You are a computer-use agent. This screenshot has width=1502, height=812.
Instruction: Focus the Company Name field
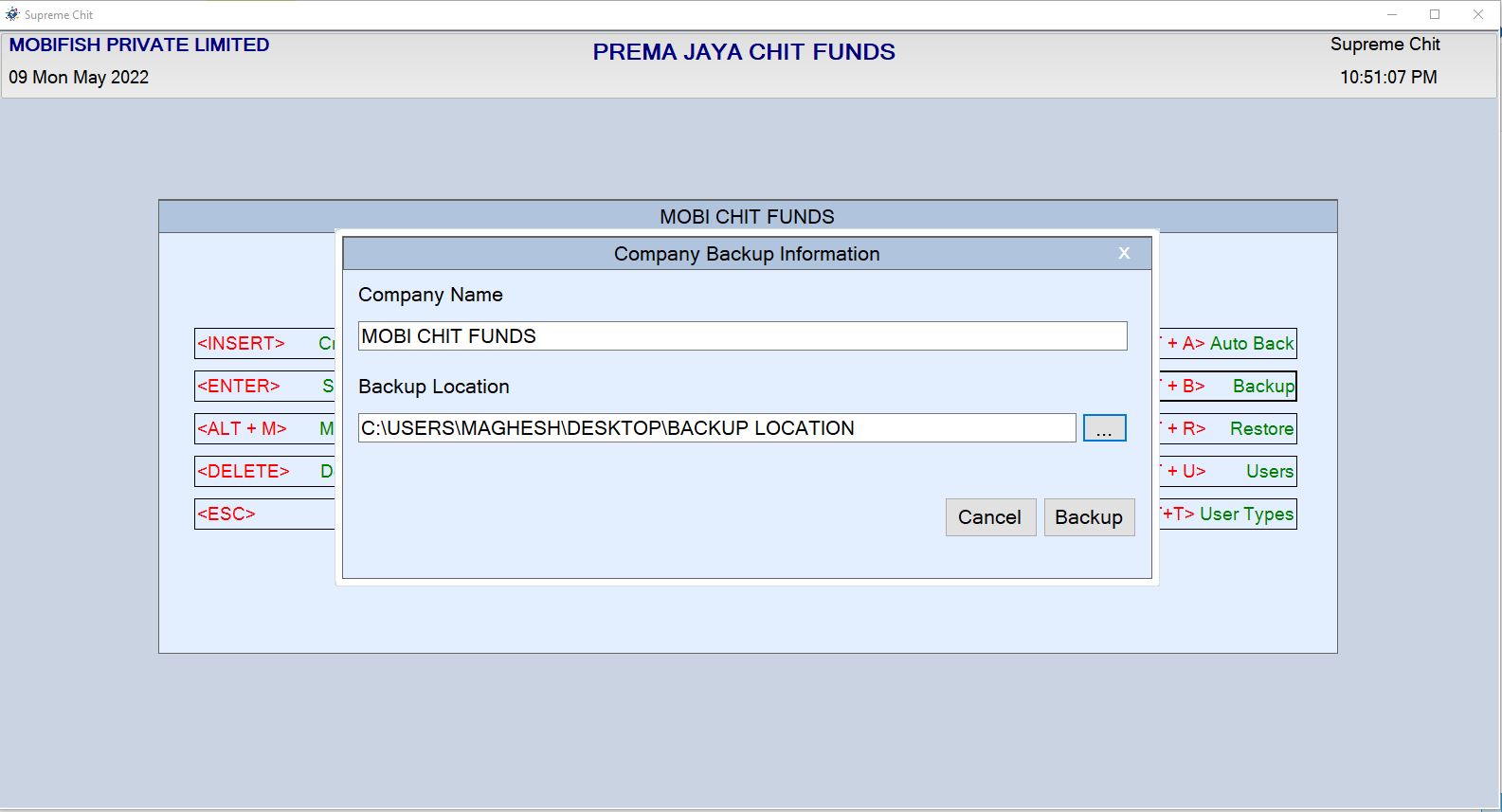click(742, 336)
